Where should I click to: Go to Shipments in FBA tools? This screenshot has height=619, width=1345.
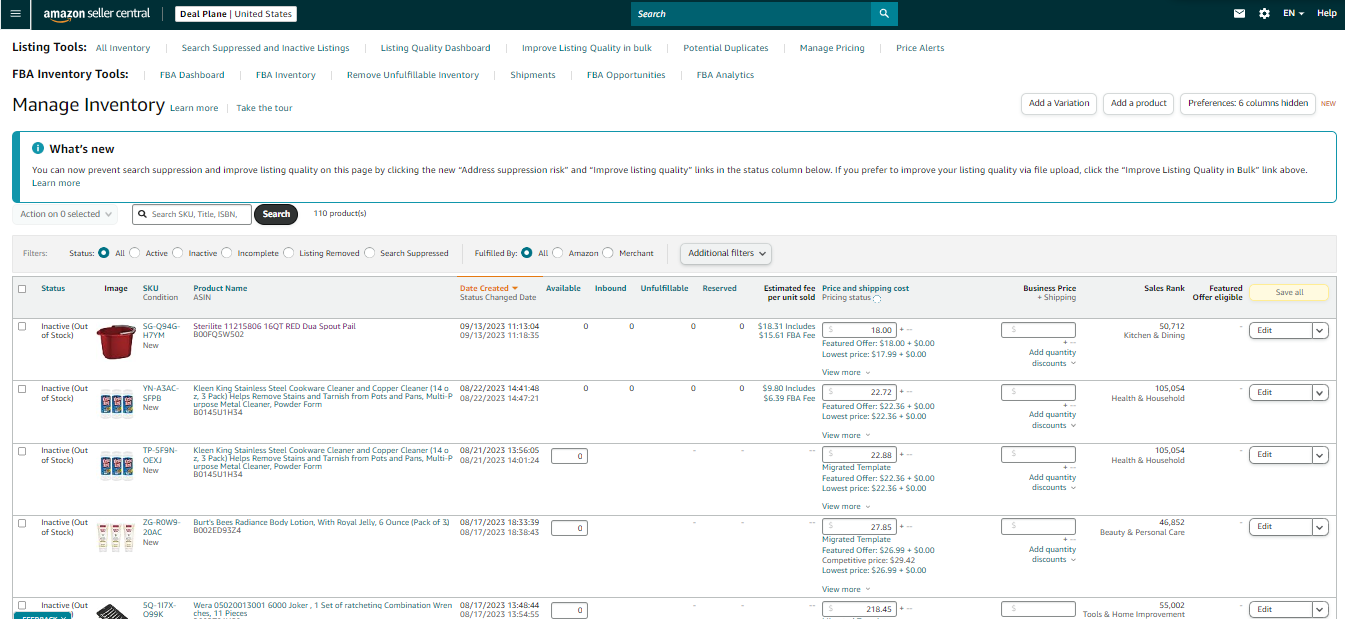(533, 75)
